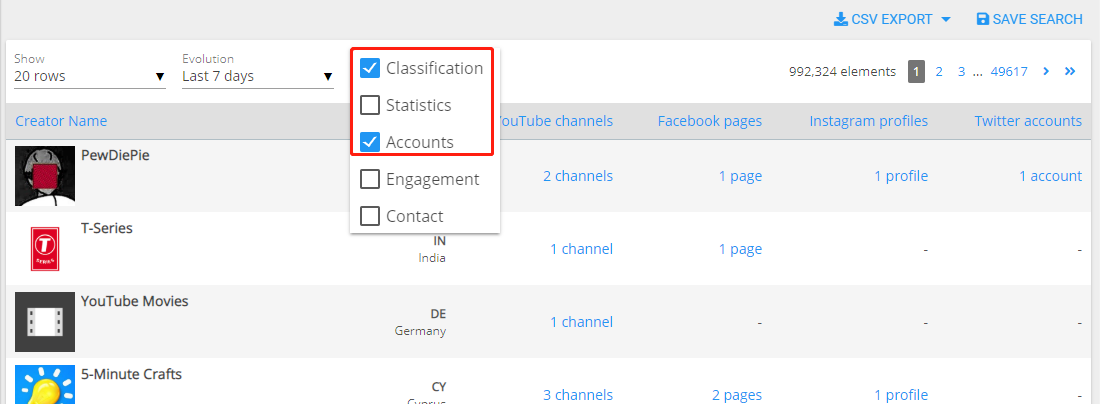Viewport: 1100px width, 404px height.
Task: Open PewDiePie's 1 profile Instagram link
Action: click(x=901, y=176)
